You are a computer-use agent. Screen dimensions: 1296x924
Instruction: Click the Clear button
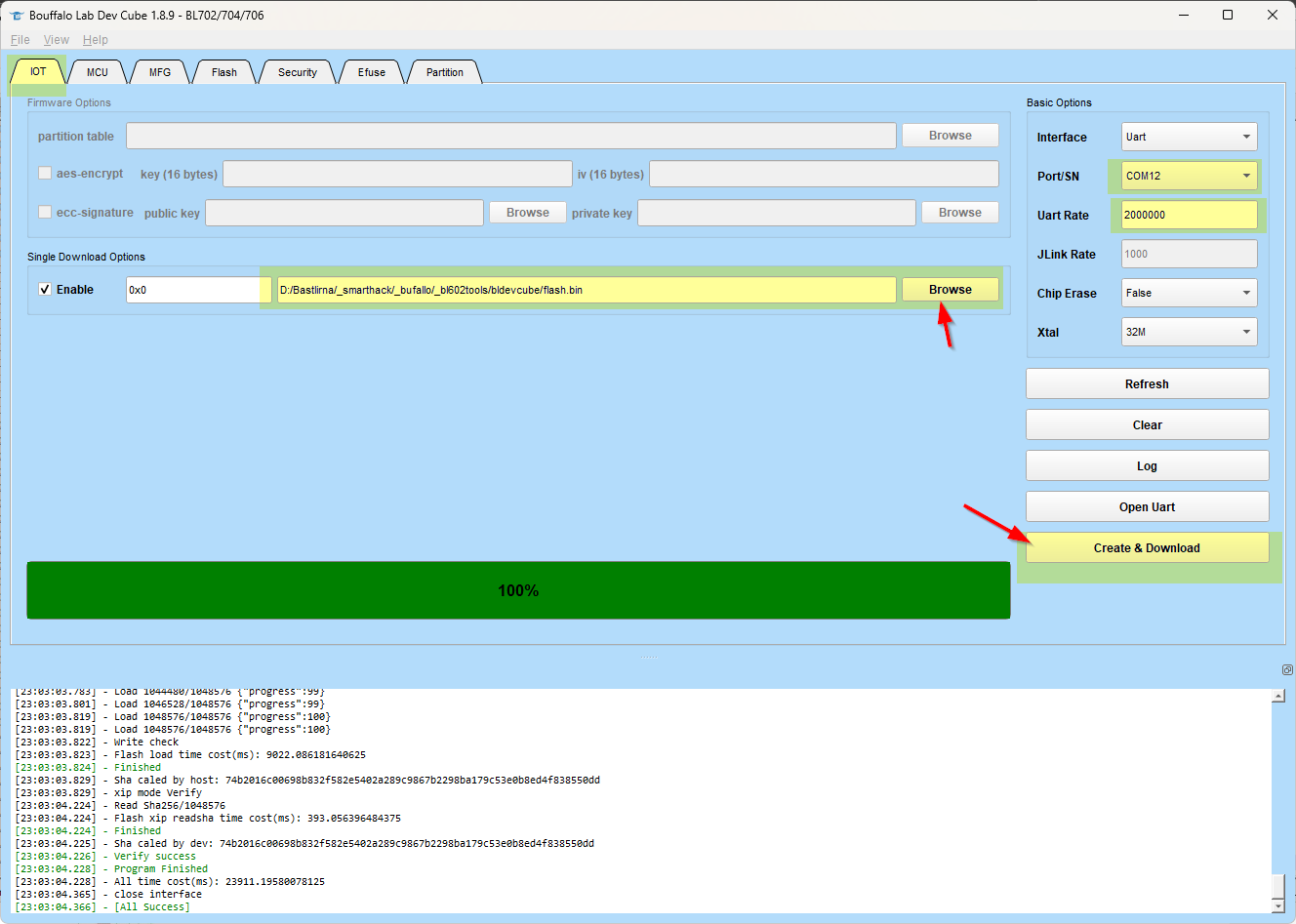click(1148, 424)
